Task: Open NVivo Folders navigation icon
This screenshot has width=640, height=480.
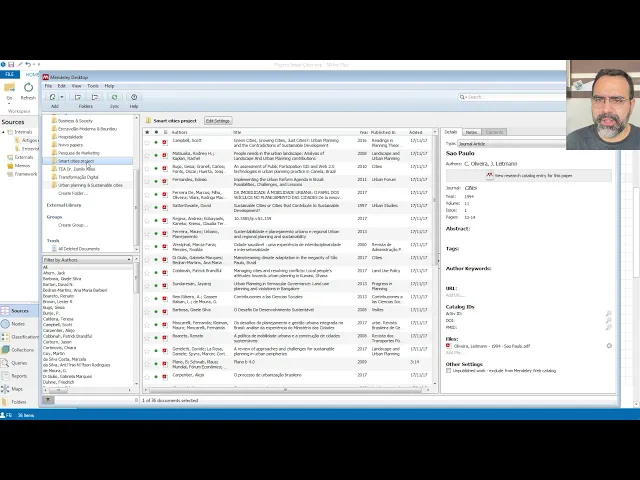Action: [5, 402]
